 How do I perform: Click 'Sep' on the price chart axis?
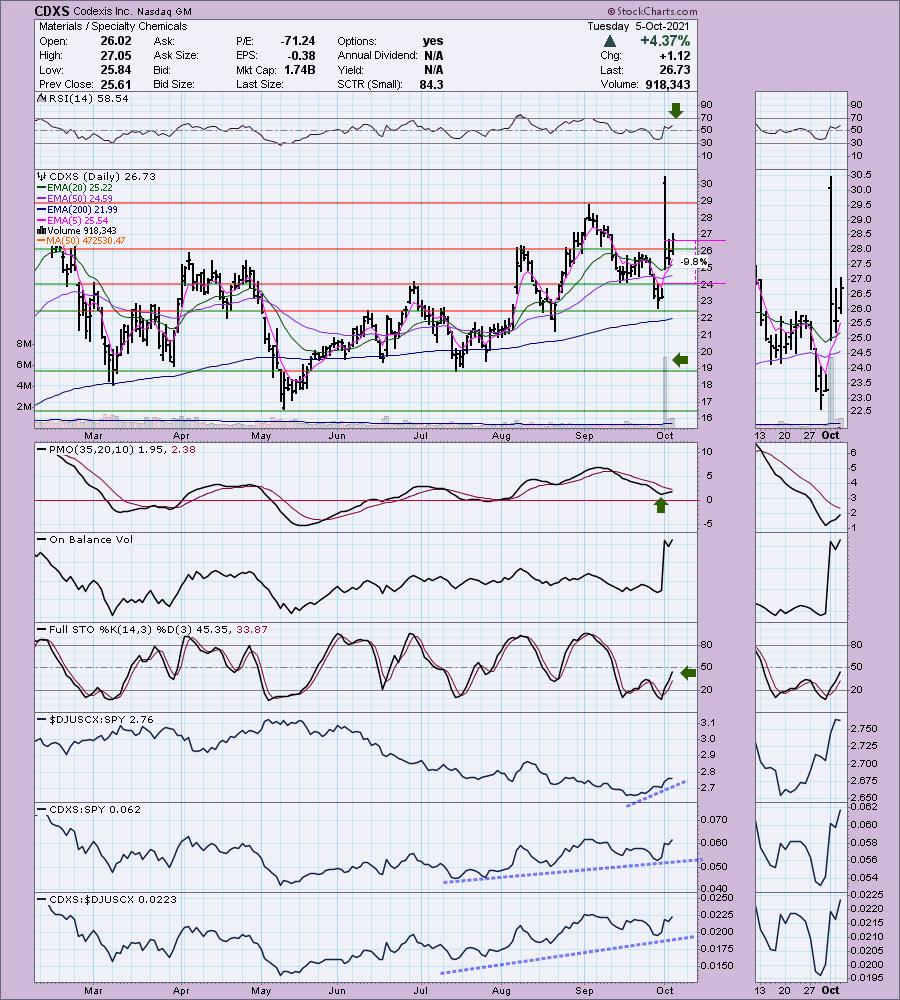[x=584, y=436]
